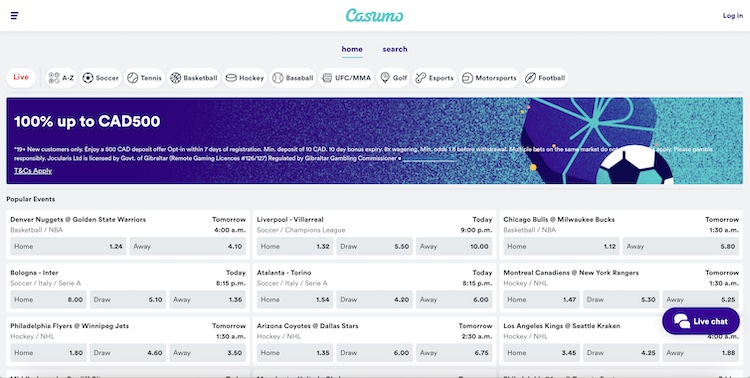The height and width of the screenshot is (378, 750).
Task: Click the 100% up to CAD500 banner
Action: 375,141
